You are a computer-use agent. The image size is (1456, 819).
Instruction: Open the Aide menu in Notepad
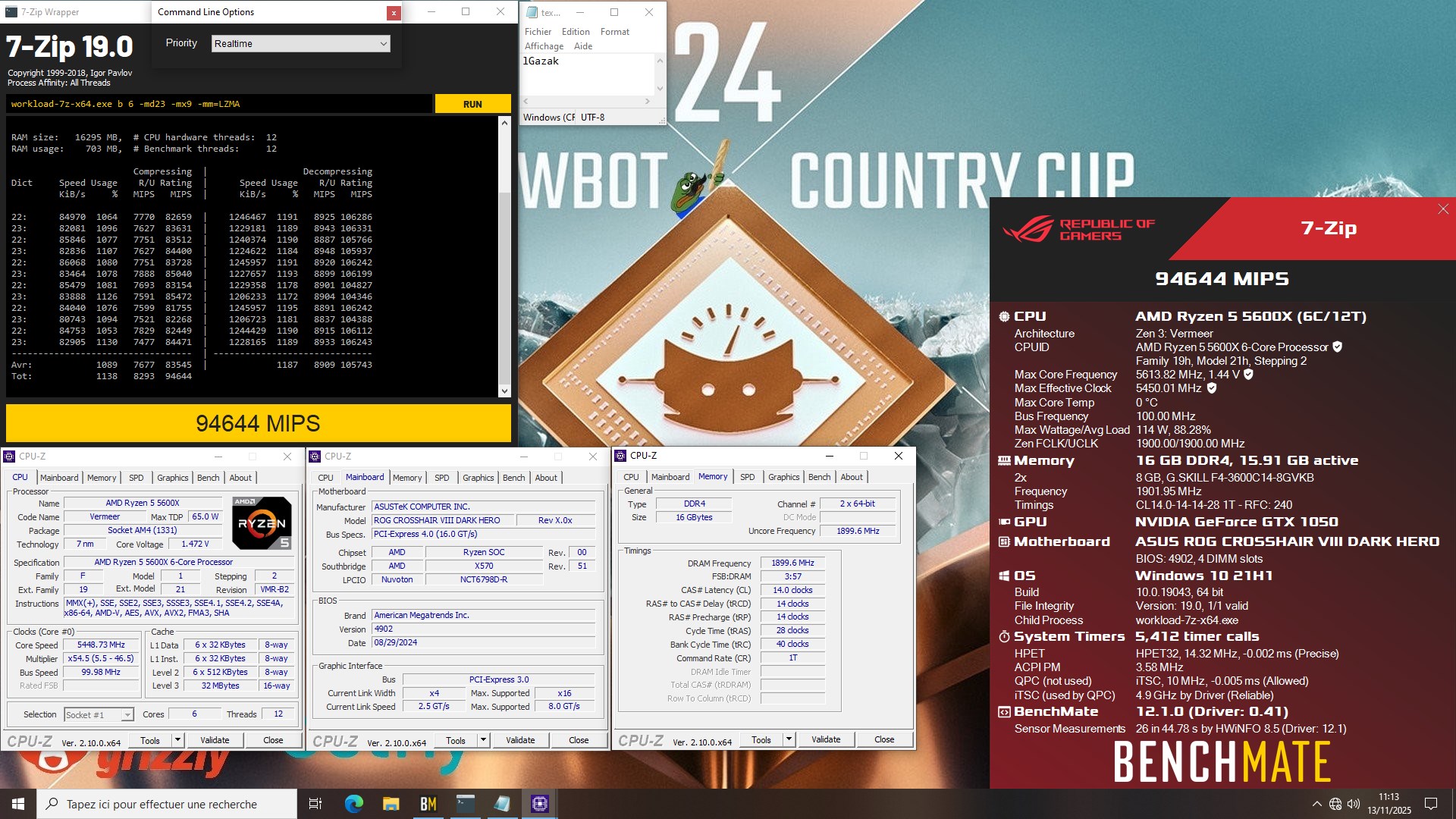point(583,46)
